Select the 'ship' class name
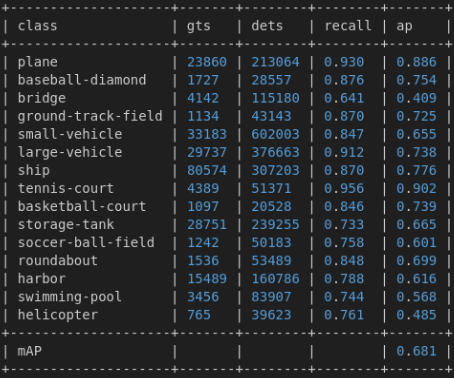 [x=34, y=171]
